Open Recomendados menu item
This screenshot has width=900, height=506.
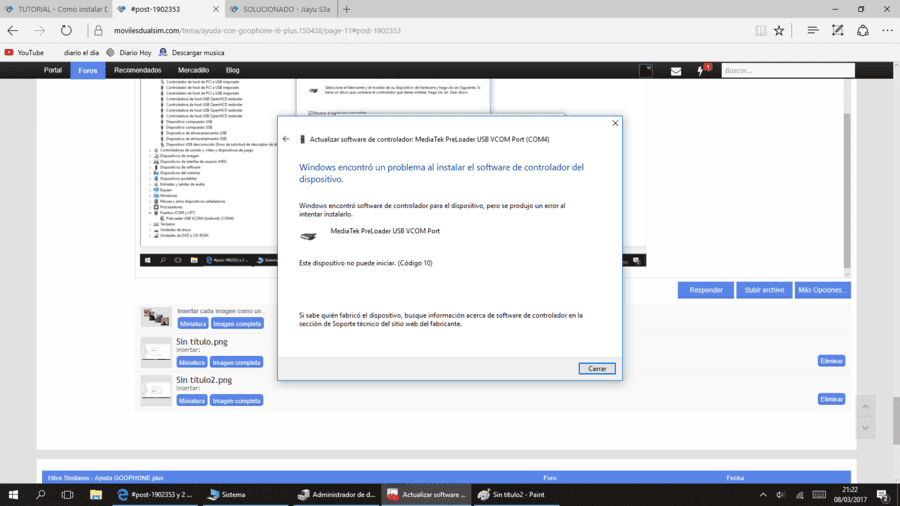[138, 70]
